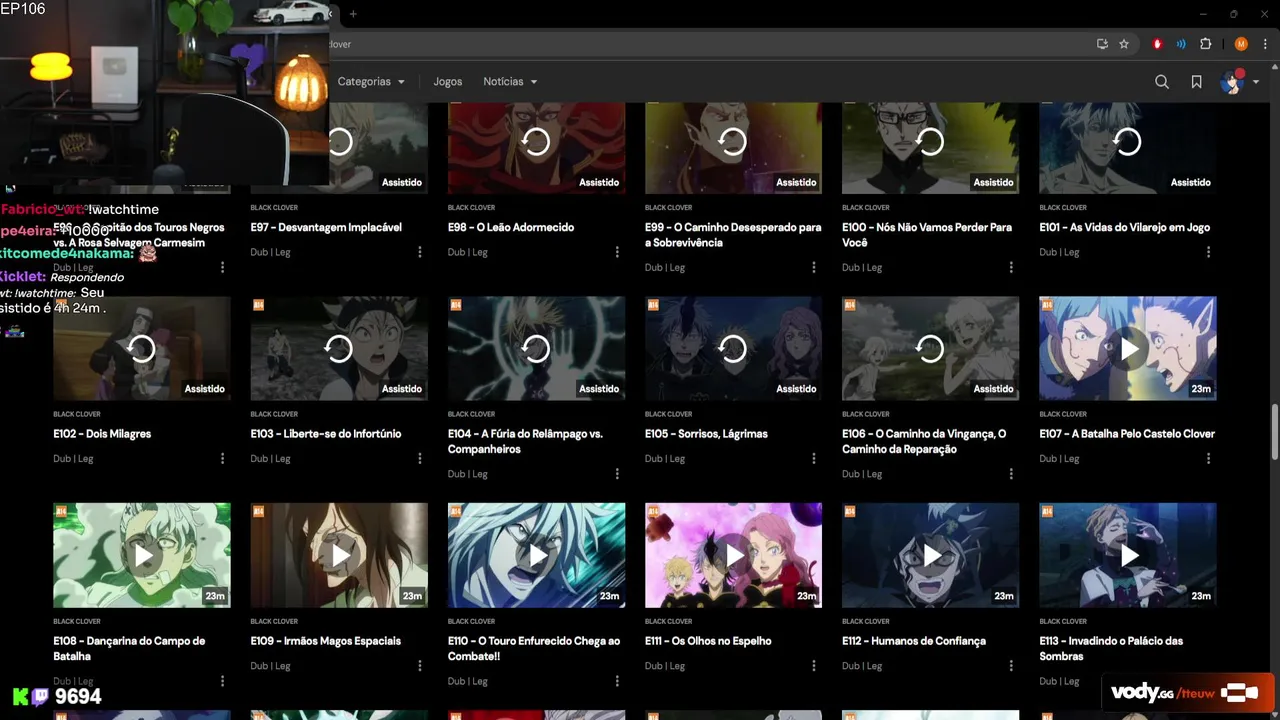1280x720 pixels.
Task: Open the Chrome three-dot menu
Action: click(x=1265, y=44)
